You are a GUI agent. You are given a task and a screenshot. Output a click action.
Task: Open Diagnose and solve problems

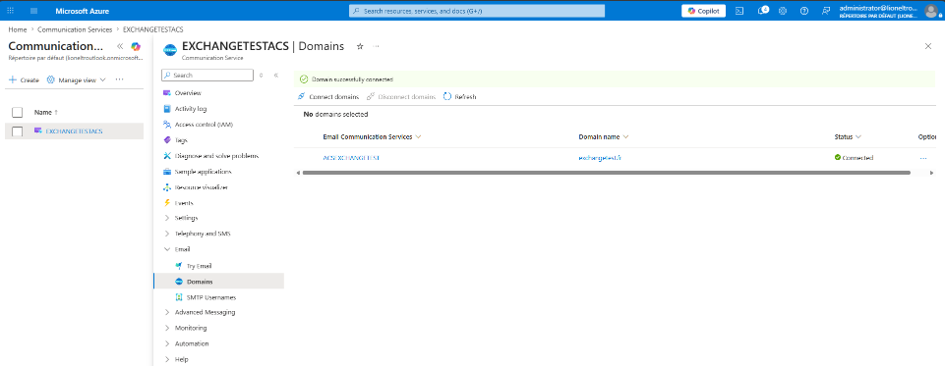(216, 156)
